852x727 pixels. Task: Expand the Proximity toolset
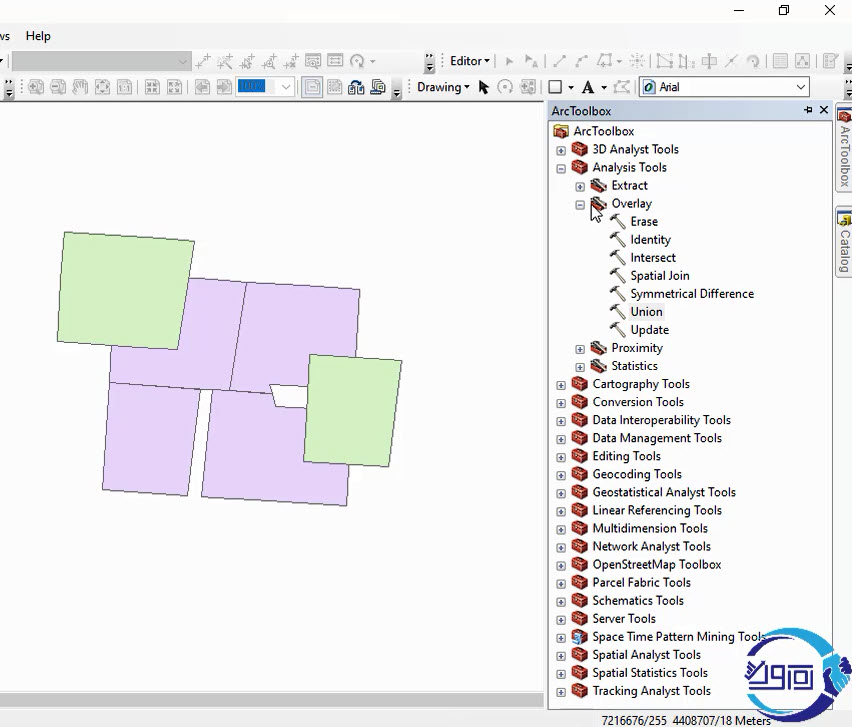click(580, 348)
